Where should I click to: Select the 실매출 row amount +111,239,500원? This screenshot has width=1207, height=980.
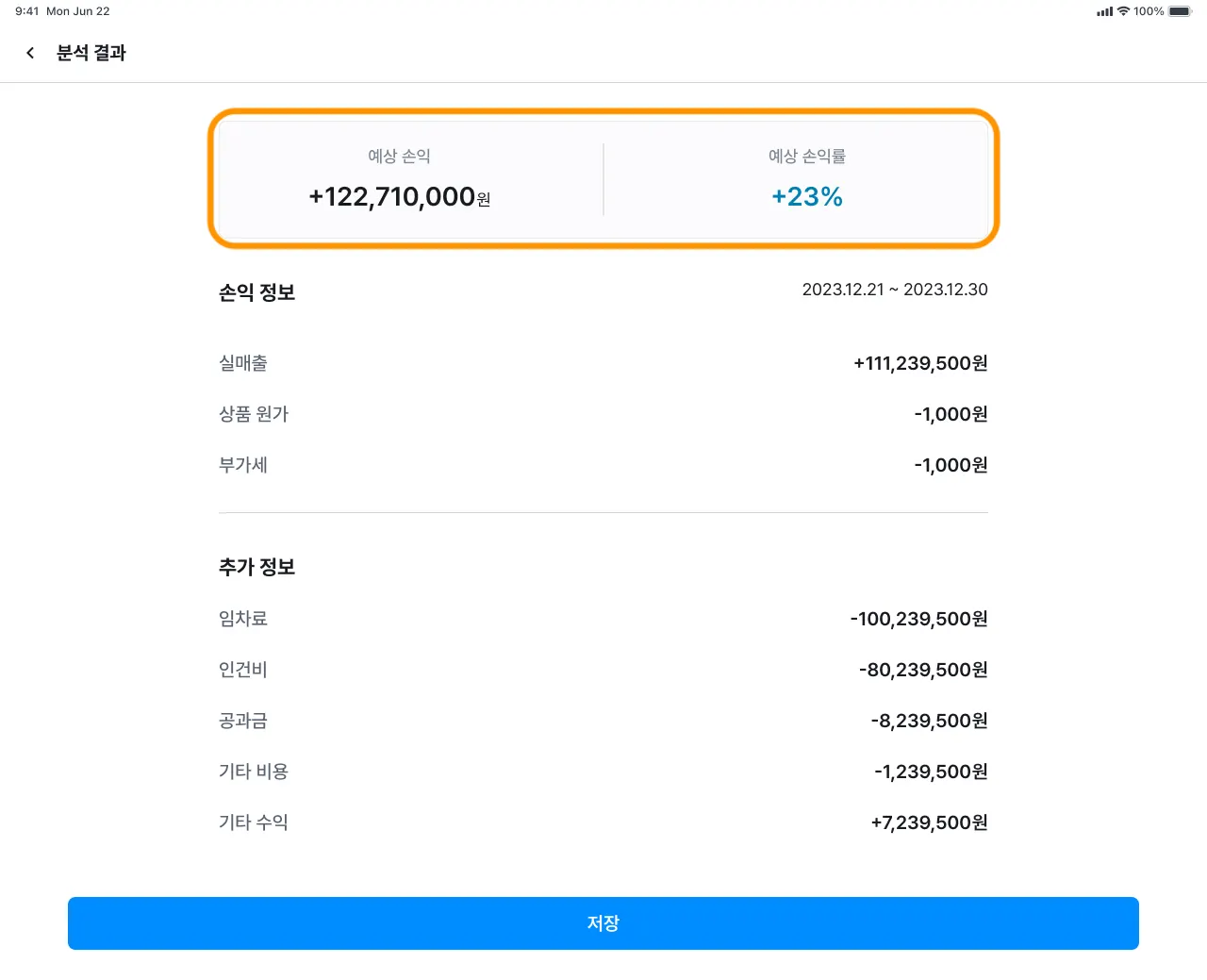pos(920,363)
